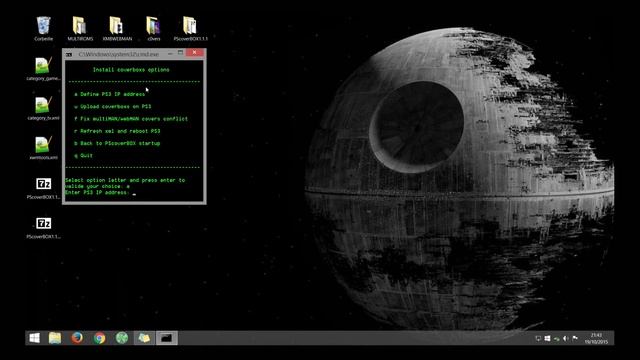The width and height of the screenshot is (640, 360).
Task: Click the 'Back to PScoverBOX startup' line
Action: click(117, 143)
